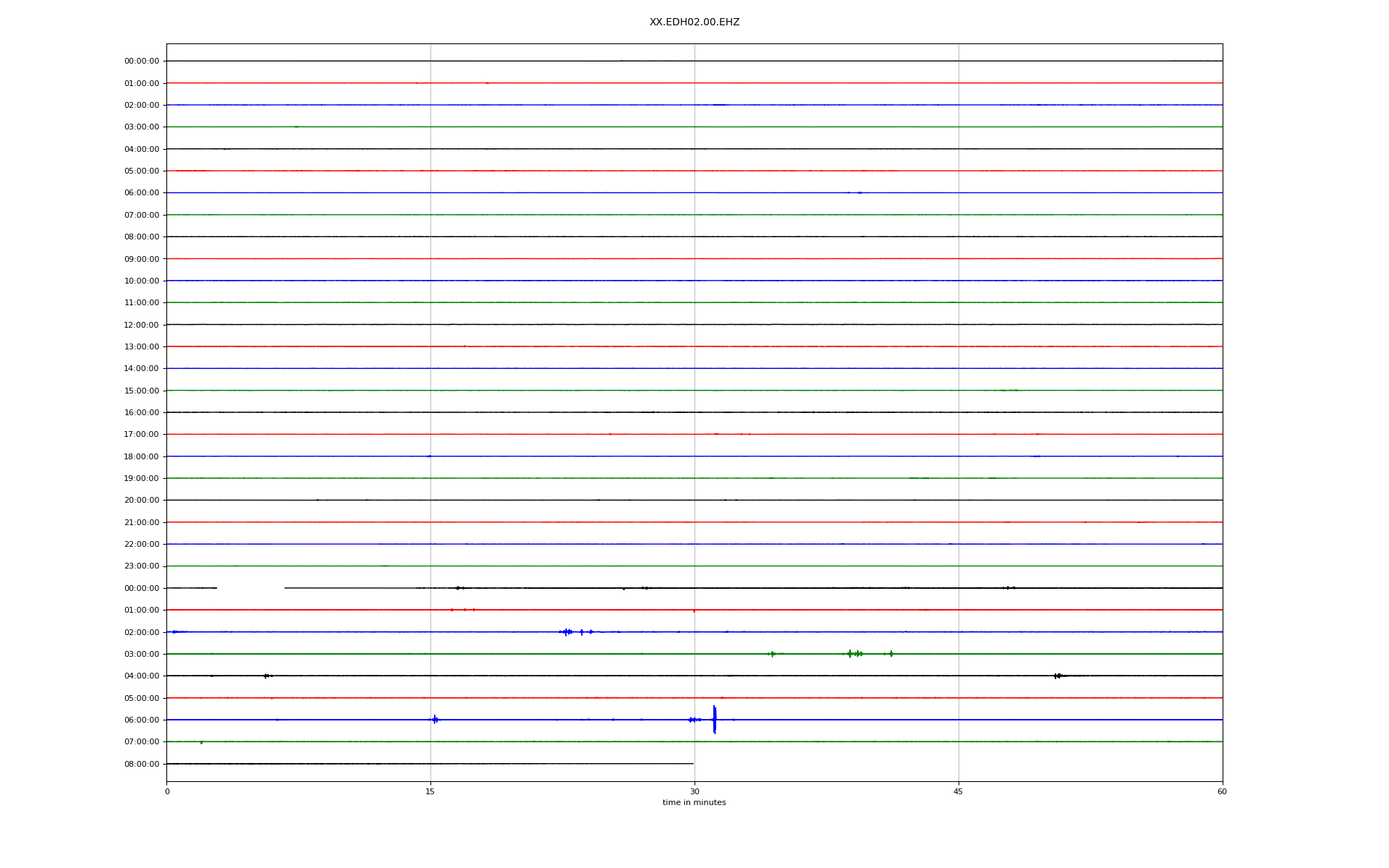Click the largest blue spike near 30 minutes
The width and height of the screenshot is (1389, 868).
714,719
